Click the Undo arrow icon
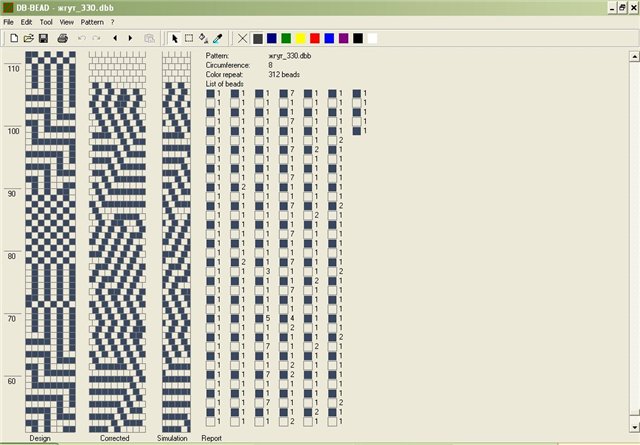Viewport: 640px width, 445px height. tap(82, 38)
